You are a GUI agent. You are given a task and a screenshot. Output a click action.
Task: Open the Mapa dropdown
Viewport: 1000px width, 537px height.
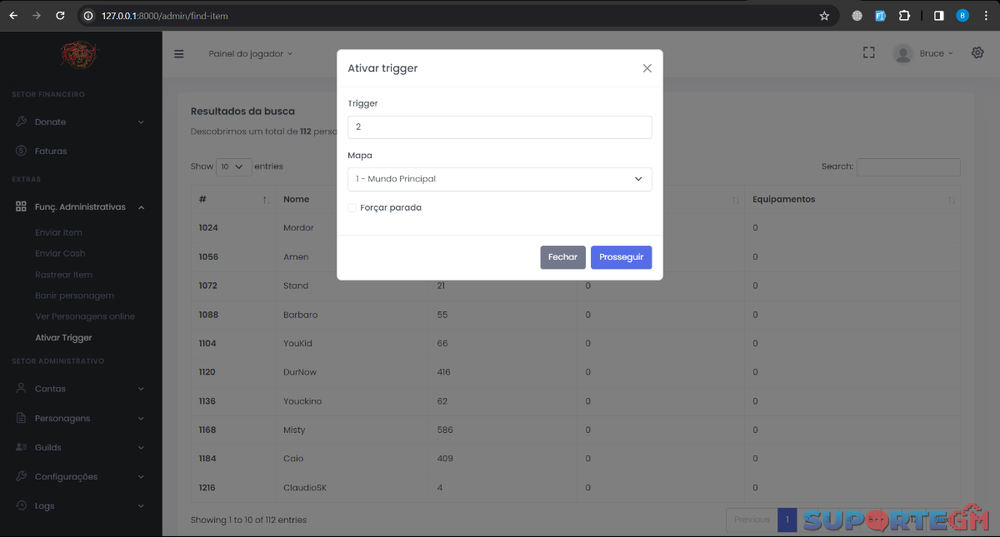[x=500, y=179]
